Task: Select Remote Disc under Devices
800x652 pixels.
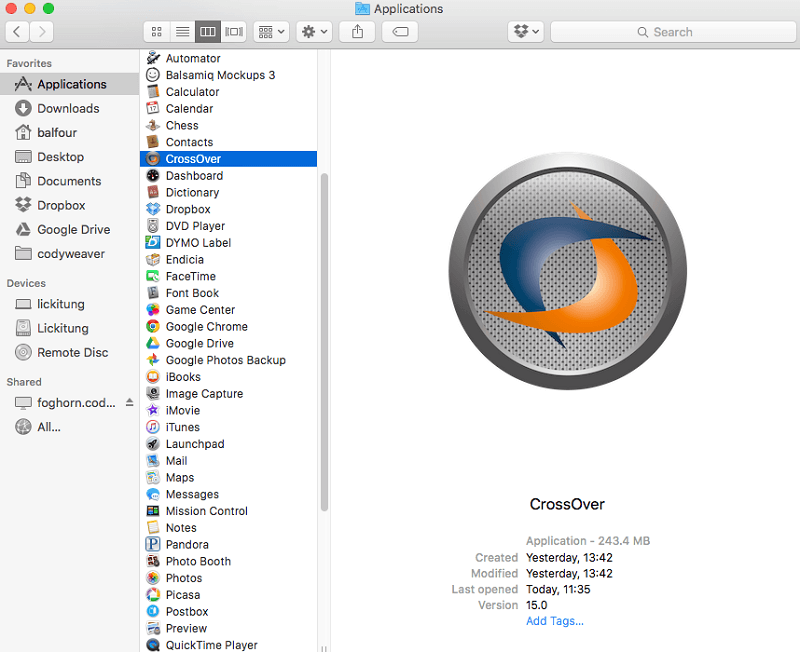Action: tap(72, 352)
